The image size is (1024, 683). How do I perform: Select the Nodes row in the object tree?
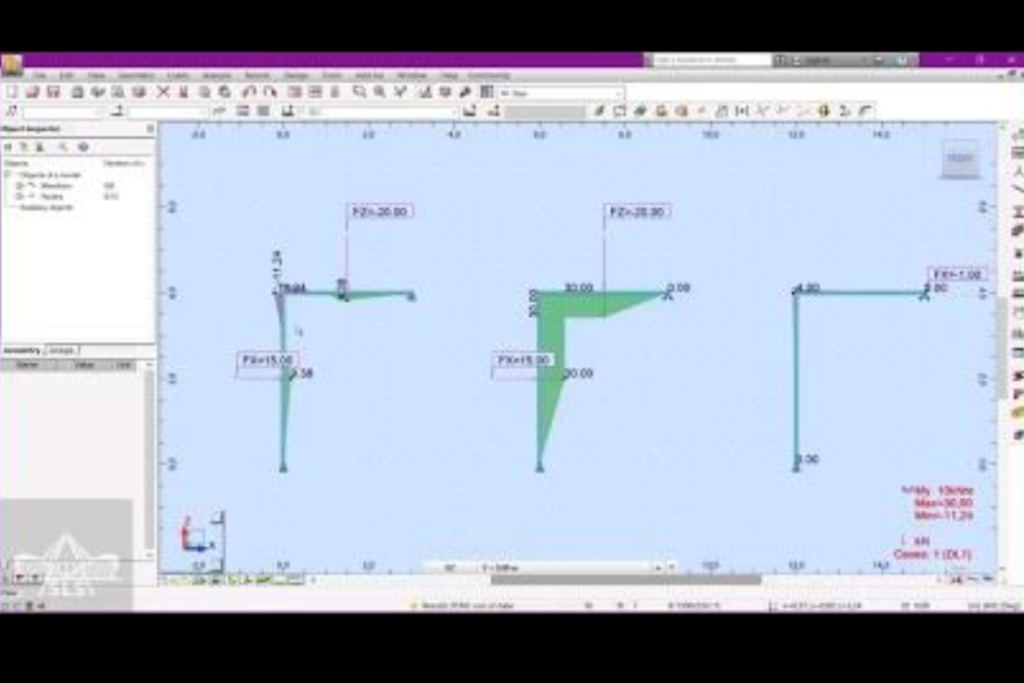coord(52,196)
